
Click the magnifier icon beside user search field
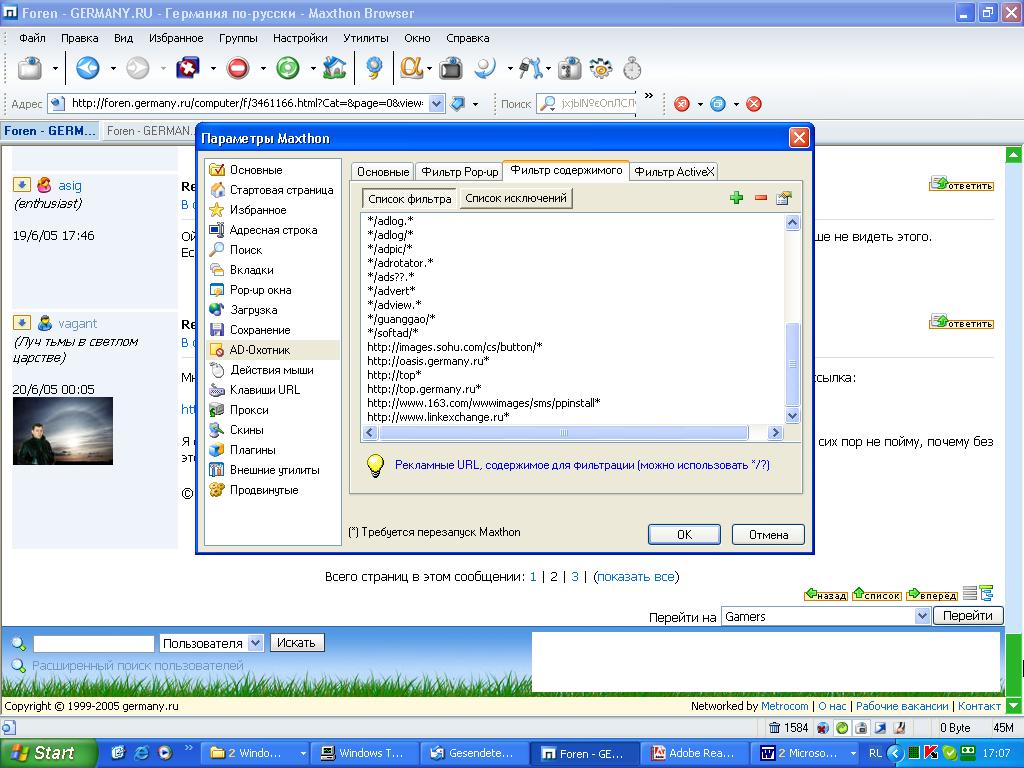click(18, 643)
